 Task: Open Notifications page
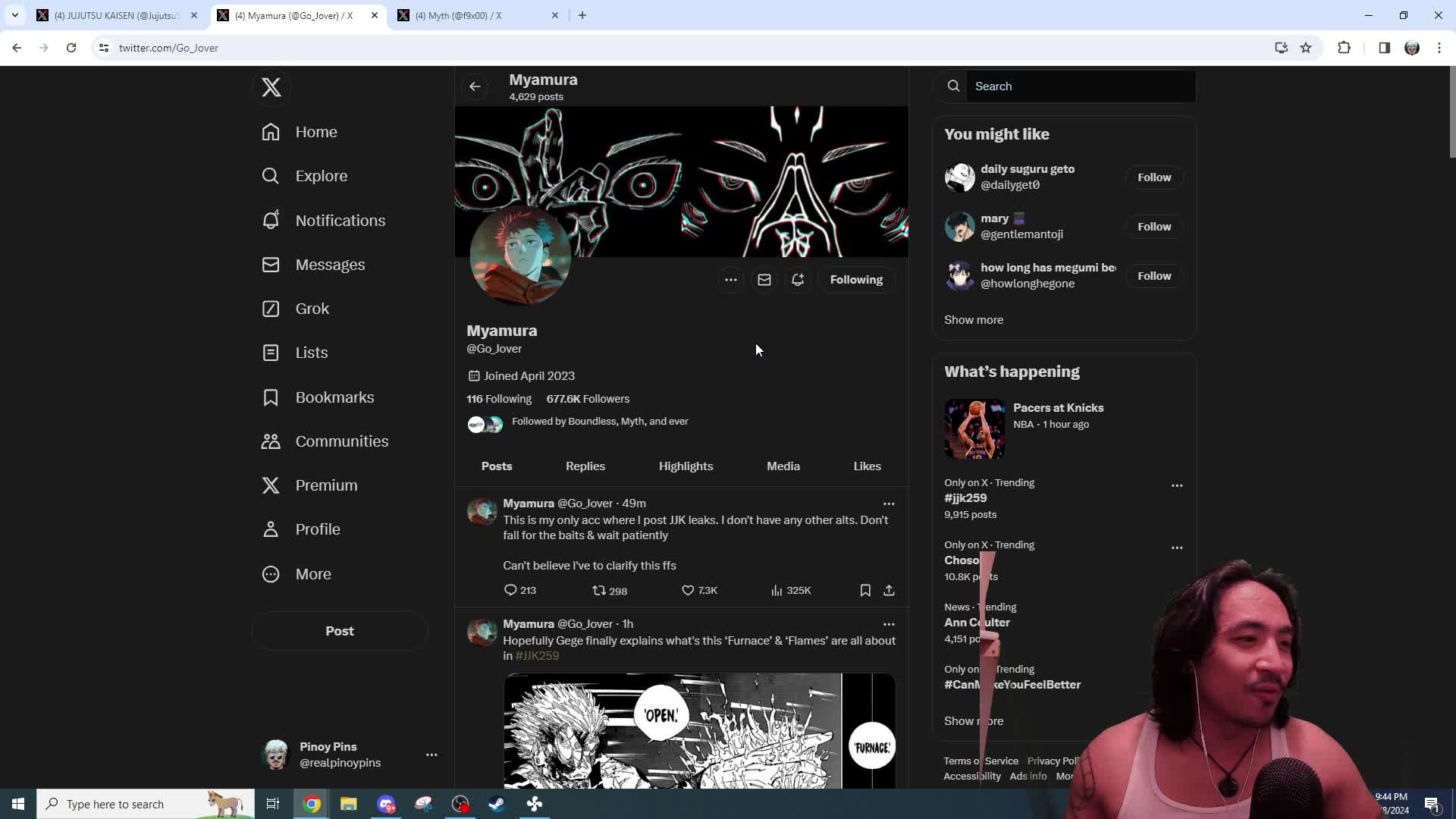coord(323,221)
